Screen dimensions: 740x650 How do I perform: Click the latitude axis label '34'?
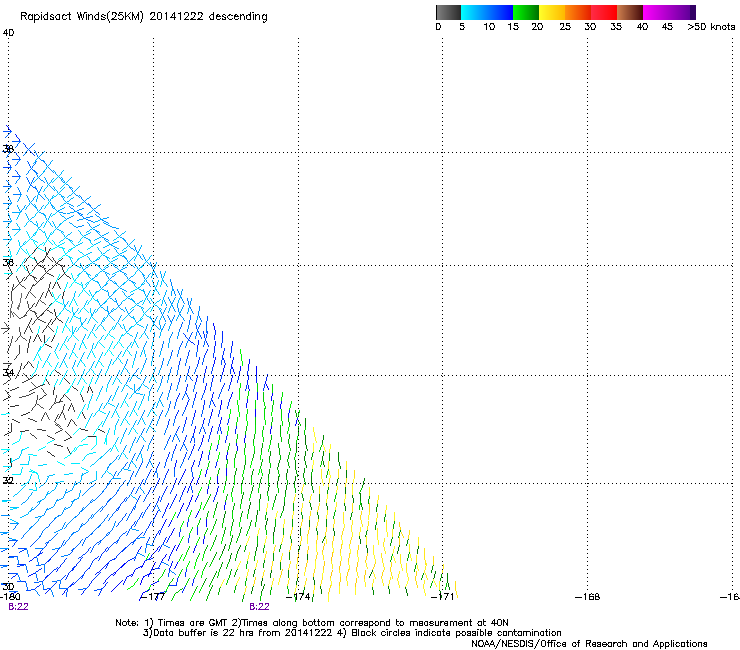click(x=8, y=372)
